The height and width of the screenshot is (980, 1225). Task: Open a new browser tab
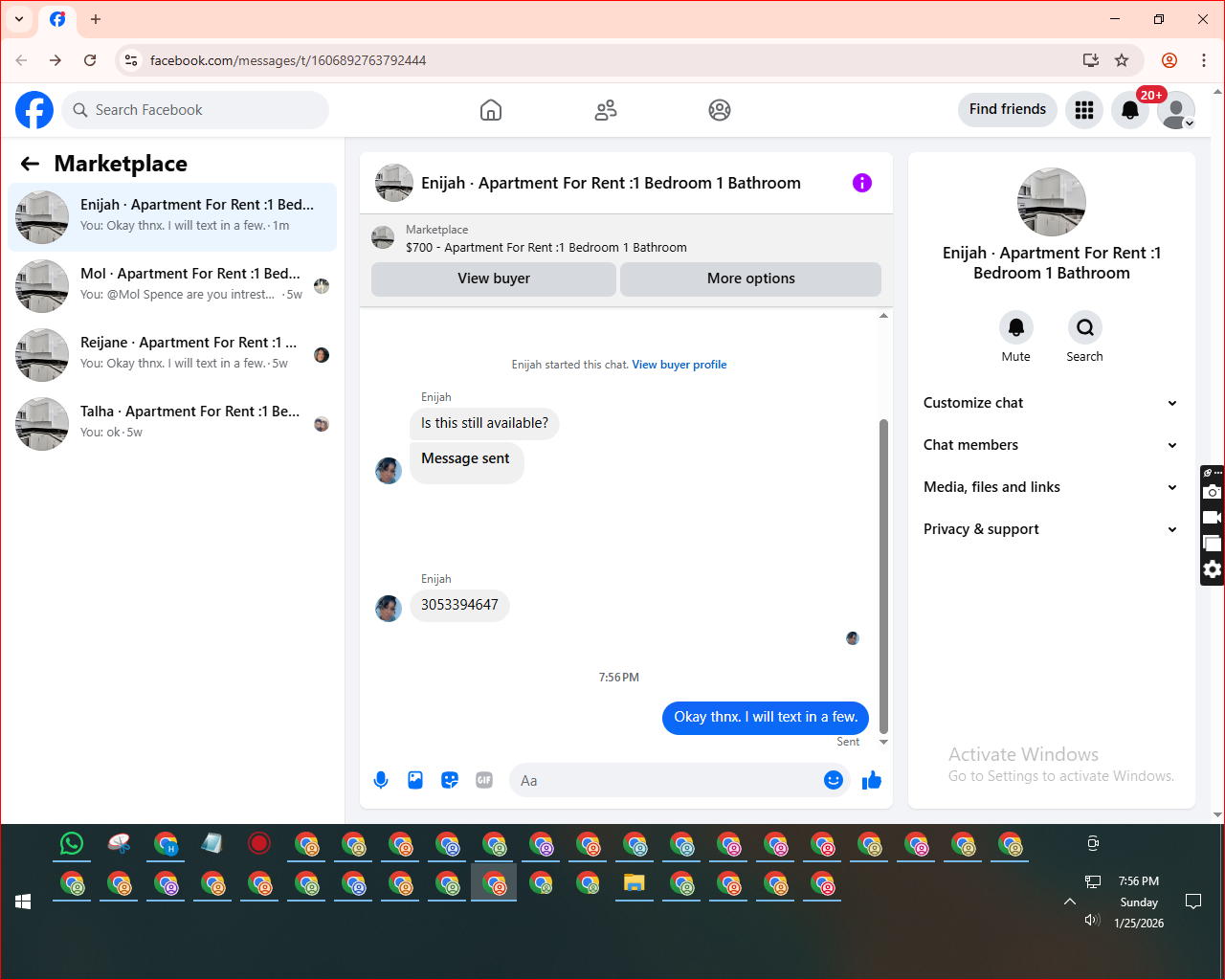tap(96, 19)
